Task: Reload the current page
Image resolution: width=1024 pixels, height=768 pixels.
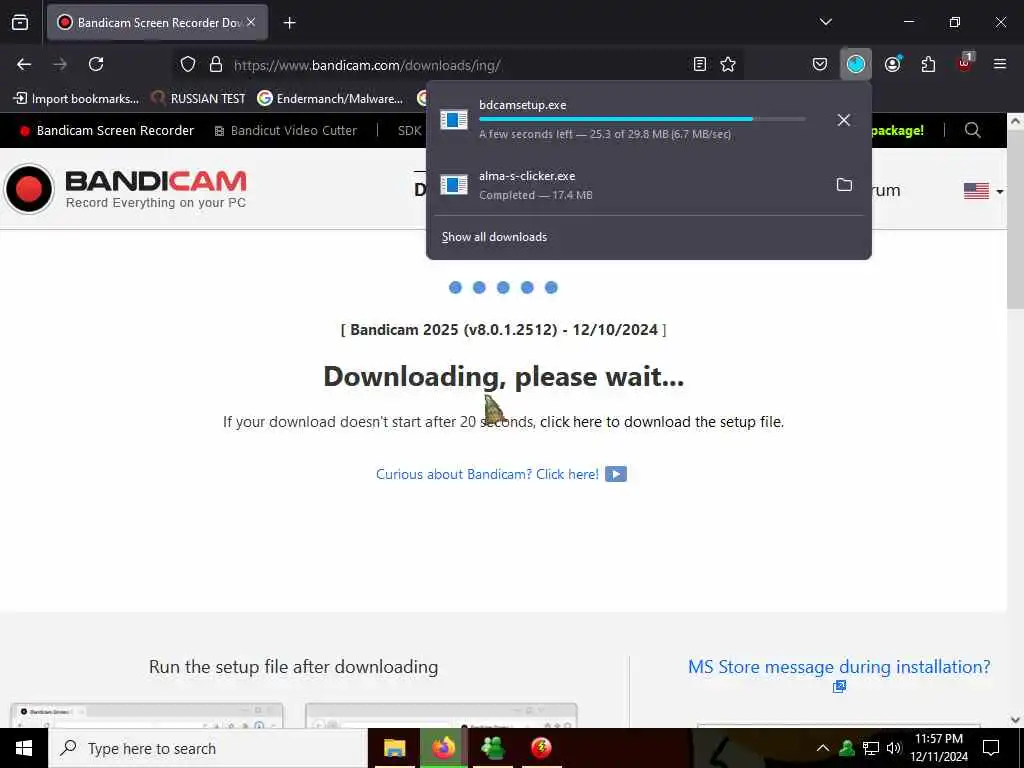Action: pos(96,64)
